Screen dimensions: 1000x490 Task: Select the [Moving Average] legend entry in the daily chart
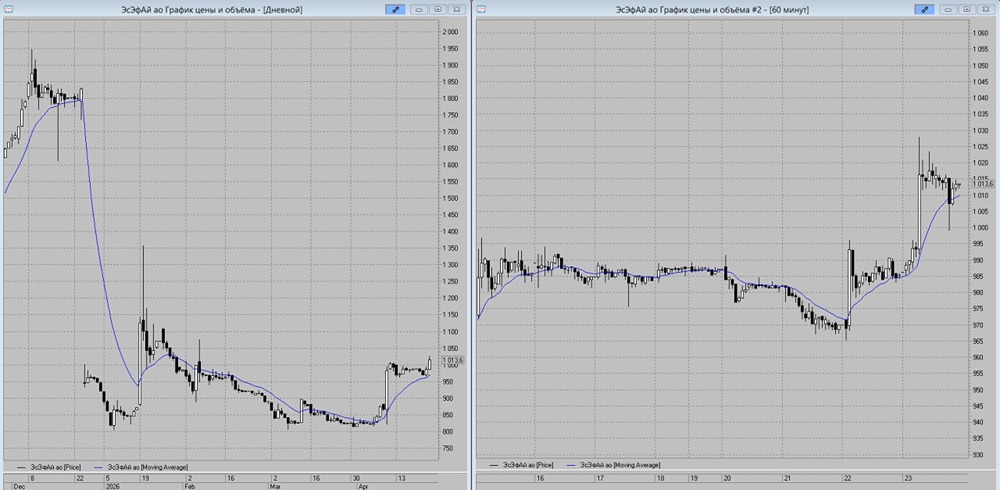pyautogui.click(x=142, y=467)
